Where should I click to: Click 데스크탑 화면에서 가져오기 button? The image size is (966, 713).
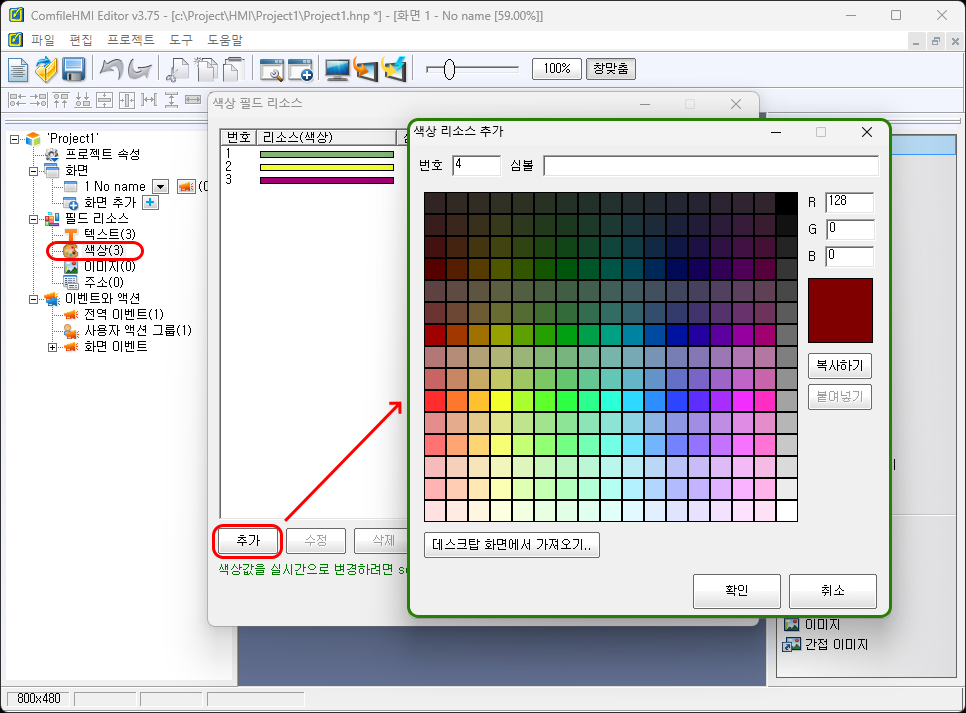(512, 545)
